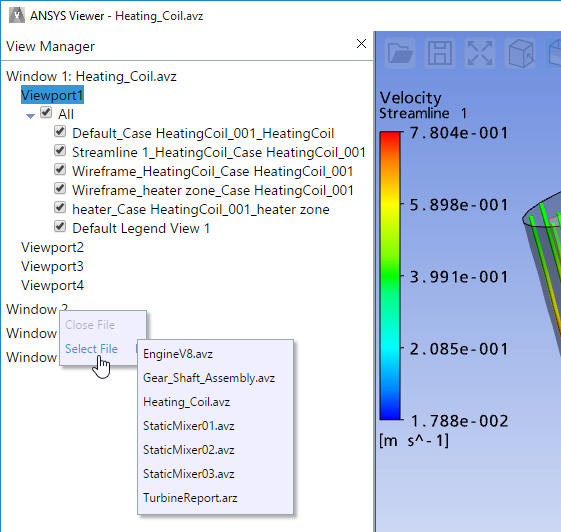Select Gear_Shaft_Assembly.avz from the list

coord(209,378)
